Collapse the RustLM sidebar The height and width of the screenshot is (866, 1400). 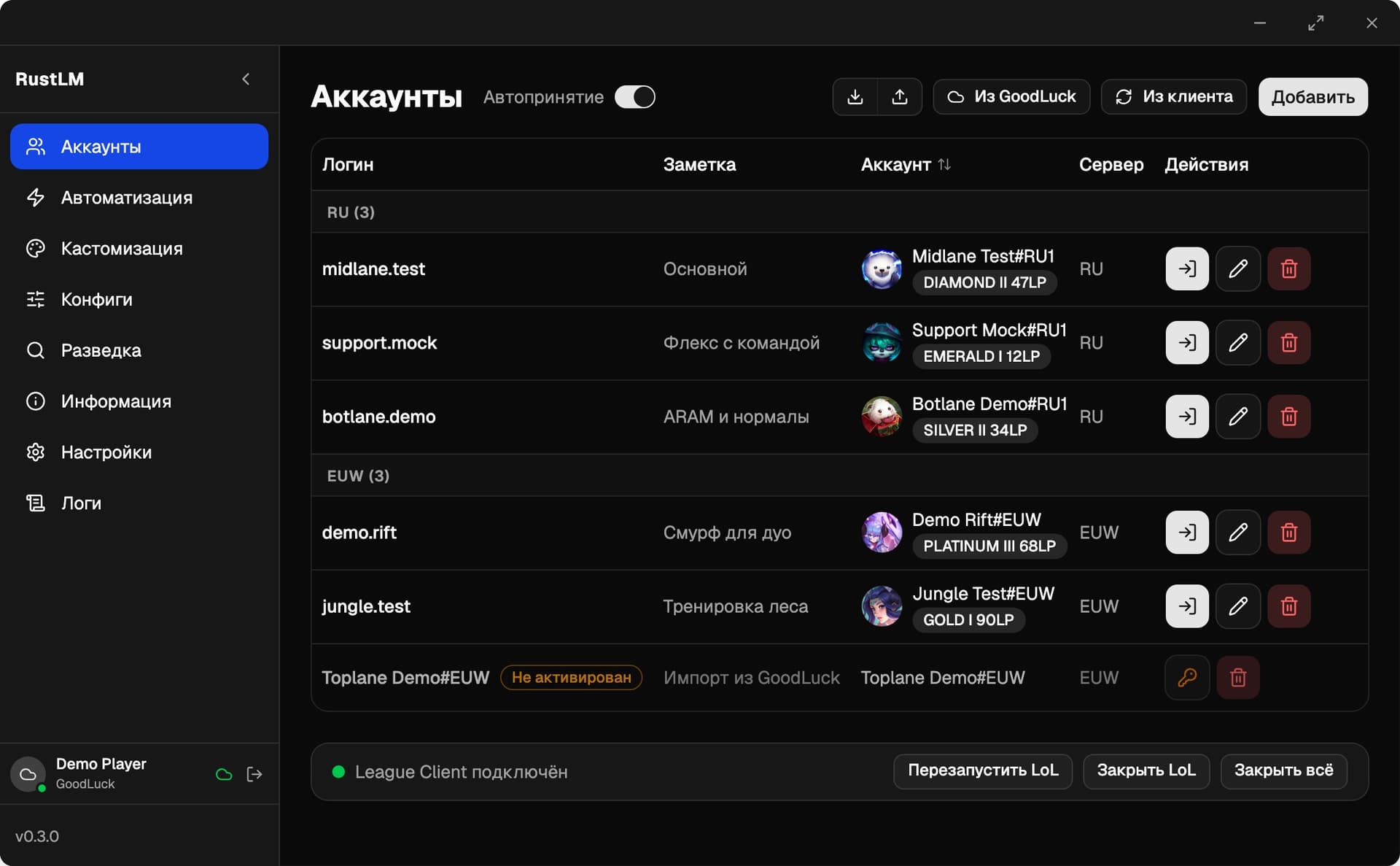pos(246,79)
